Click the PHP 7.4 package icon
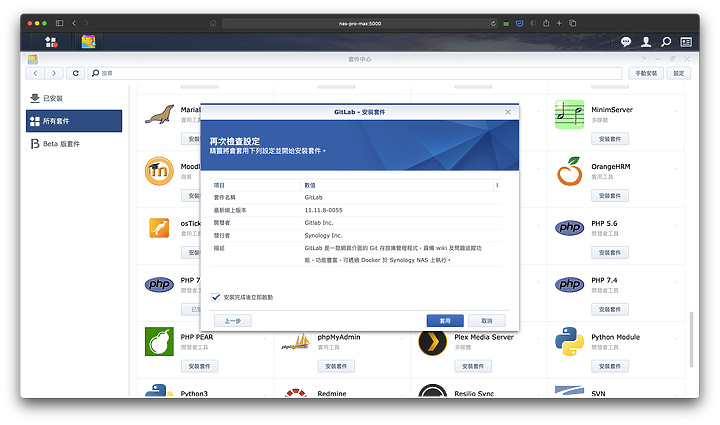This screenshot has width=720, height=425. coord(569,285)
